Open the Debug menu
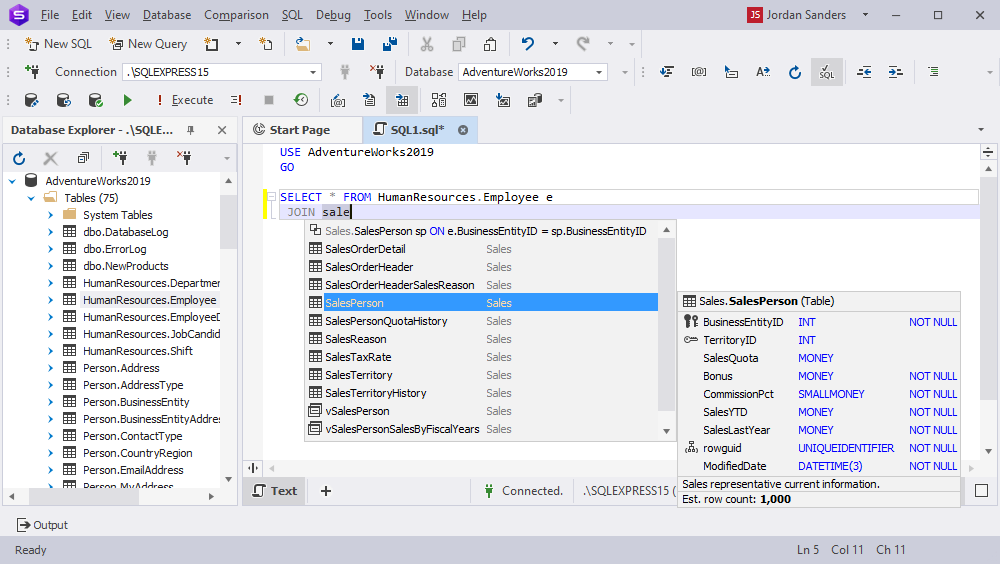This screenshot has width=1000, height=564. click(x=333, y=15)
